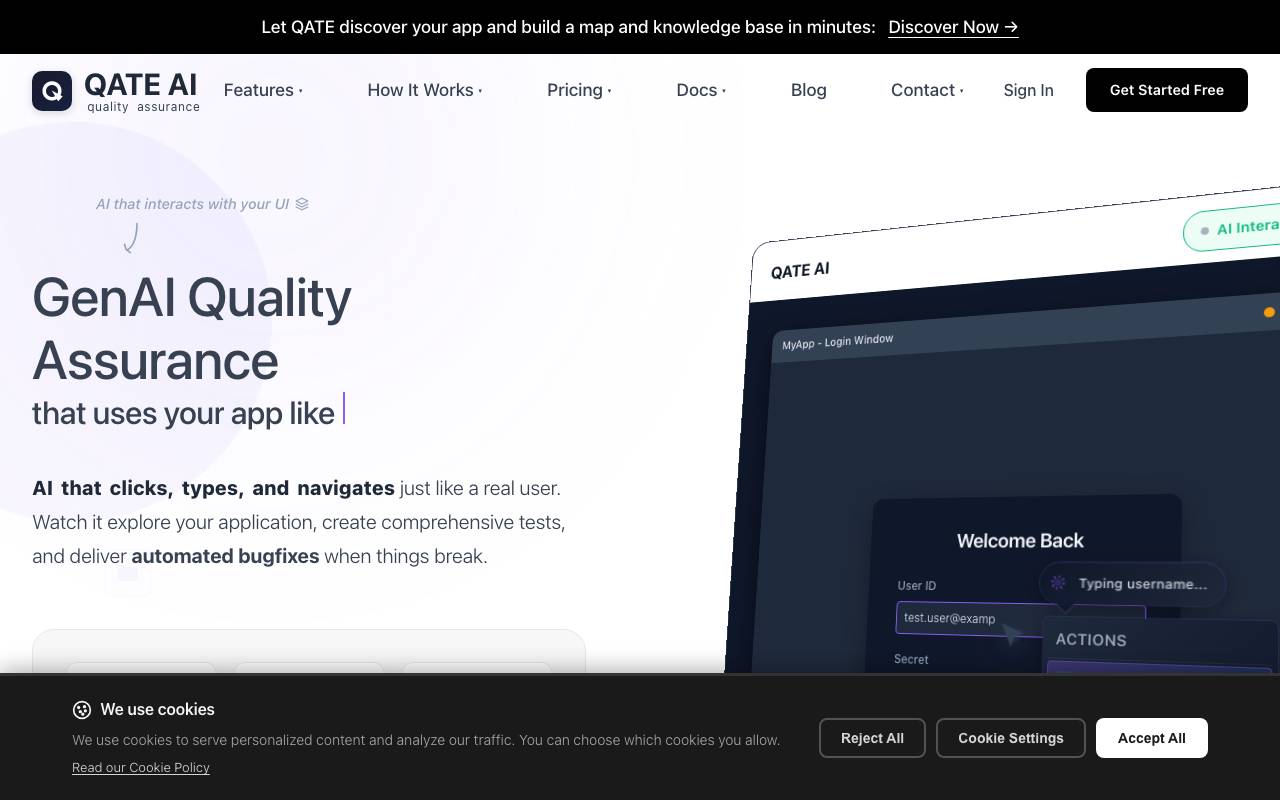The width and height of the screenshot is (1280, 800).
Task: Click the QATE AI wordmark text
Action: pyautogui.click(x=140, y=85)
